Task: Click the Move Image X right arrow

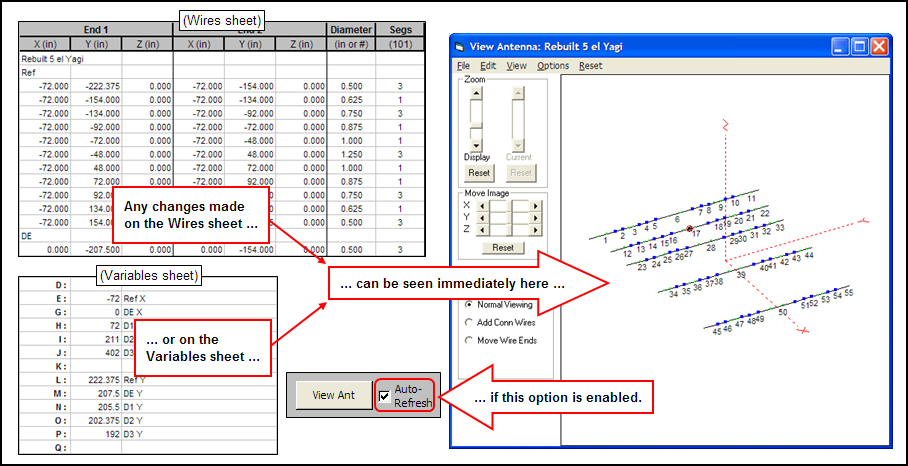Action: (x=536, y=206)
